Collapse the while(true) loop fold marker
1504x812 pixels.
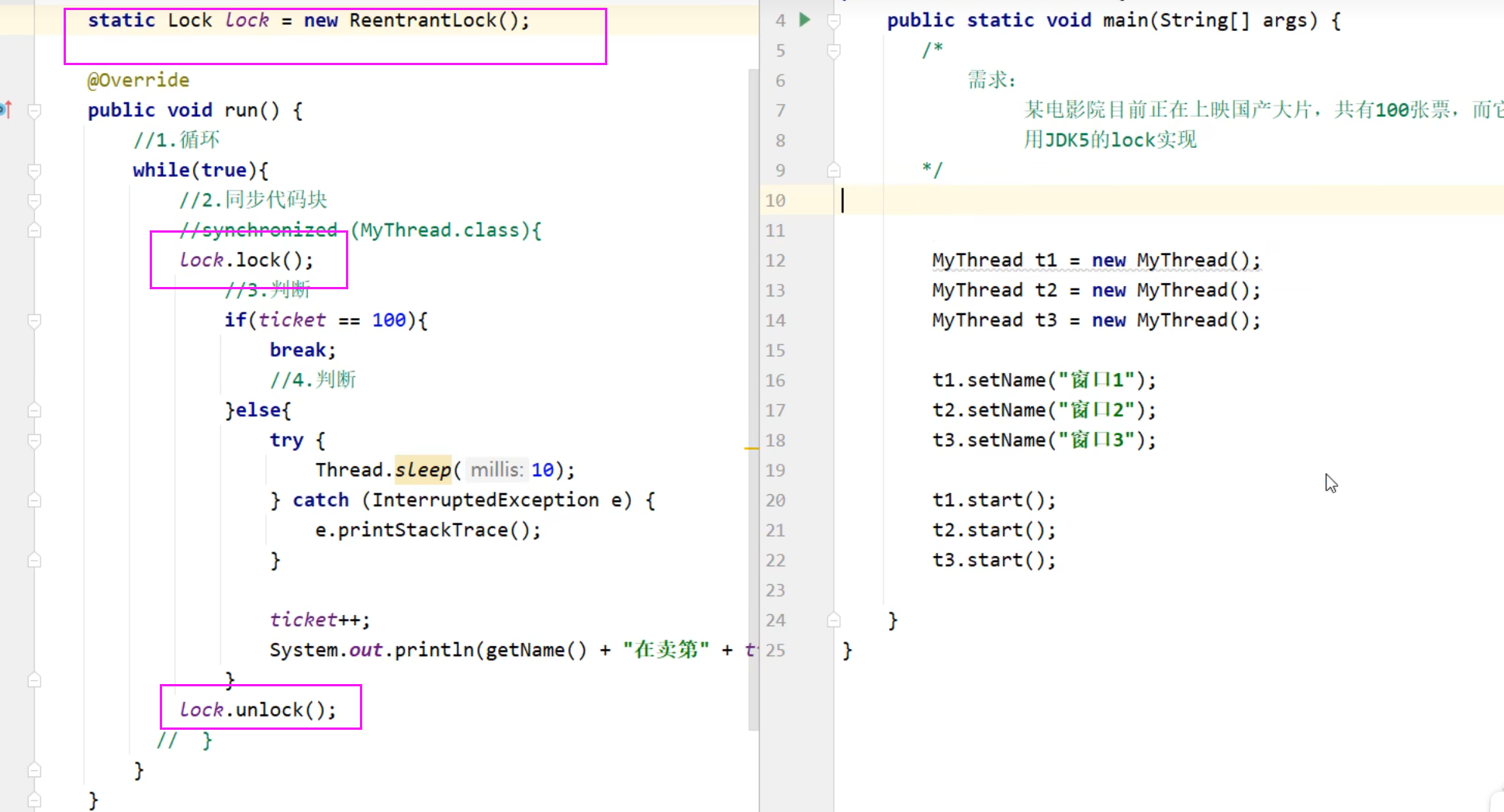coord(34,171)
